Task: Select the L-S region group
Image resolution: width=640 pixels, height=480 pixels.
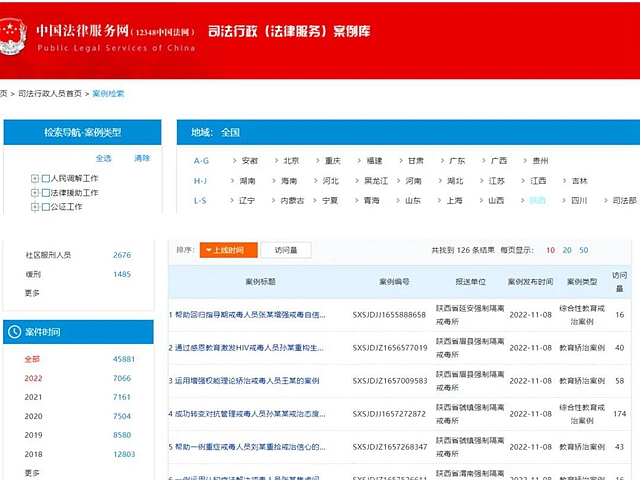Action: point(200,200)
